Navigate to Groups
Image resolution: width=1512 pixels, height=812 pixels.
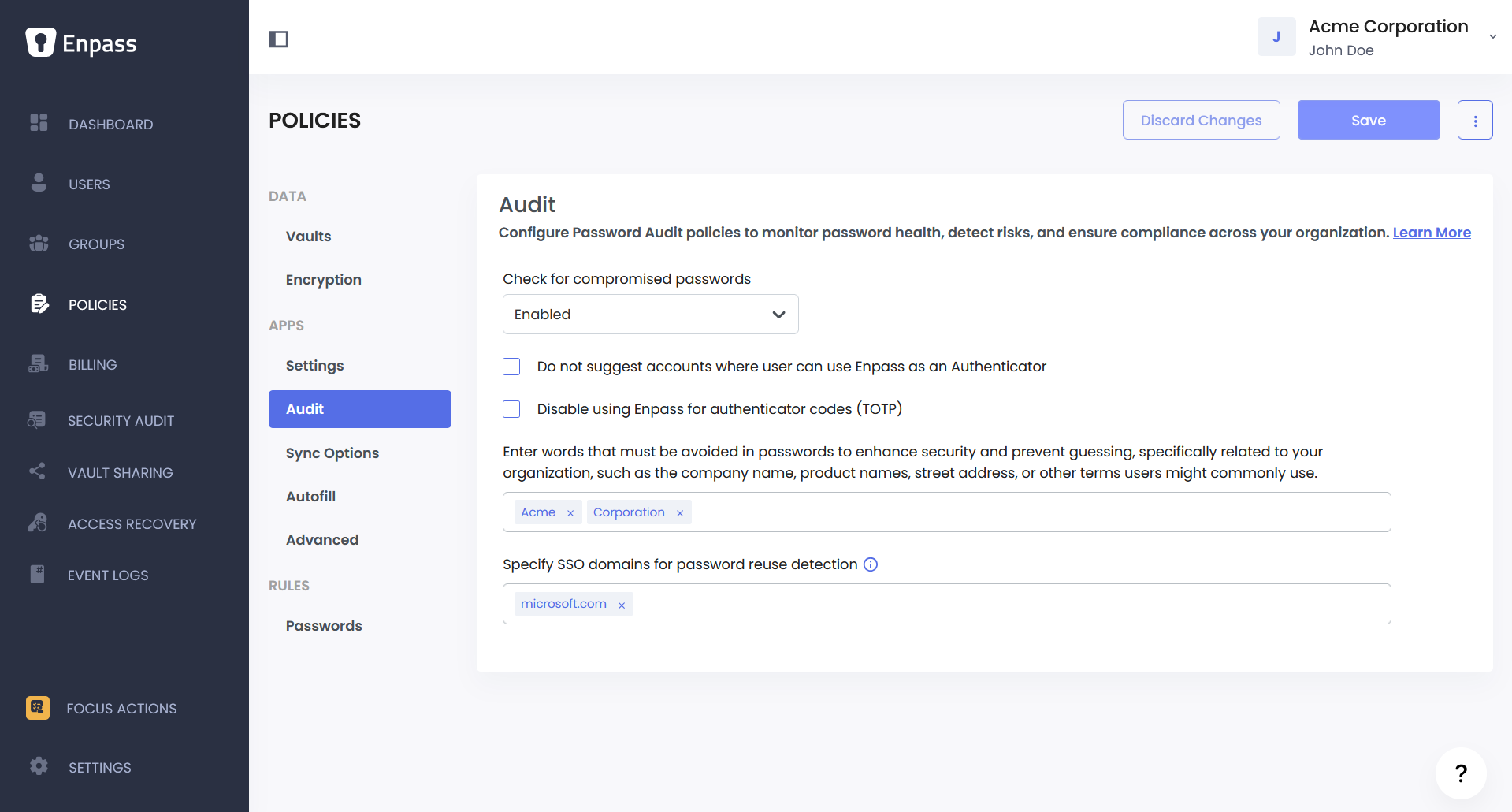pos(96,244)
